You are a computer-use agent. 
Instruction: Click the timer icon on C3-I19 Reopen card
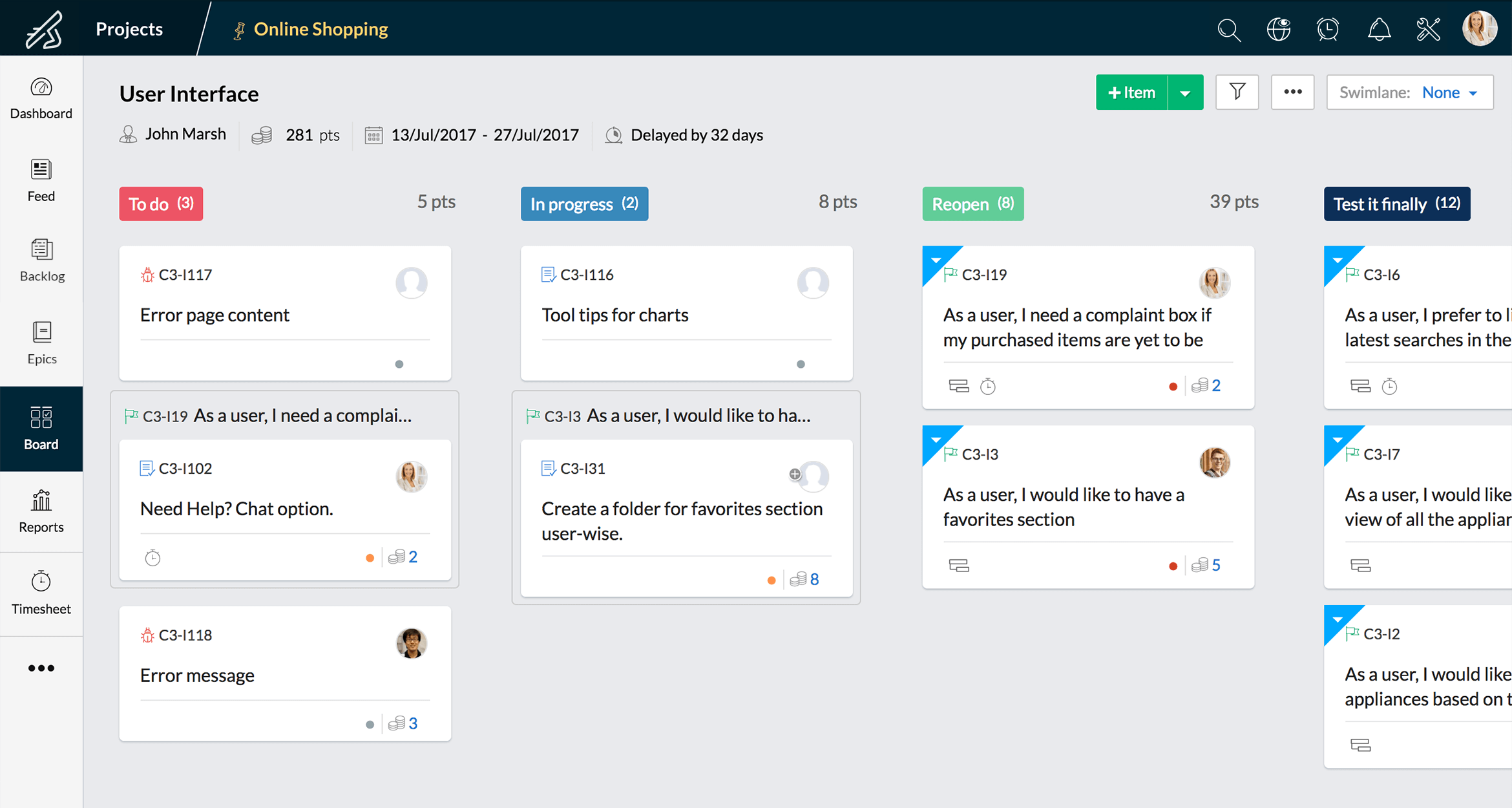pyautogui.click(x=987, y=387)
